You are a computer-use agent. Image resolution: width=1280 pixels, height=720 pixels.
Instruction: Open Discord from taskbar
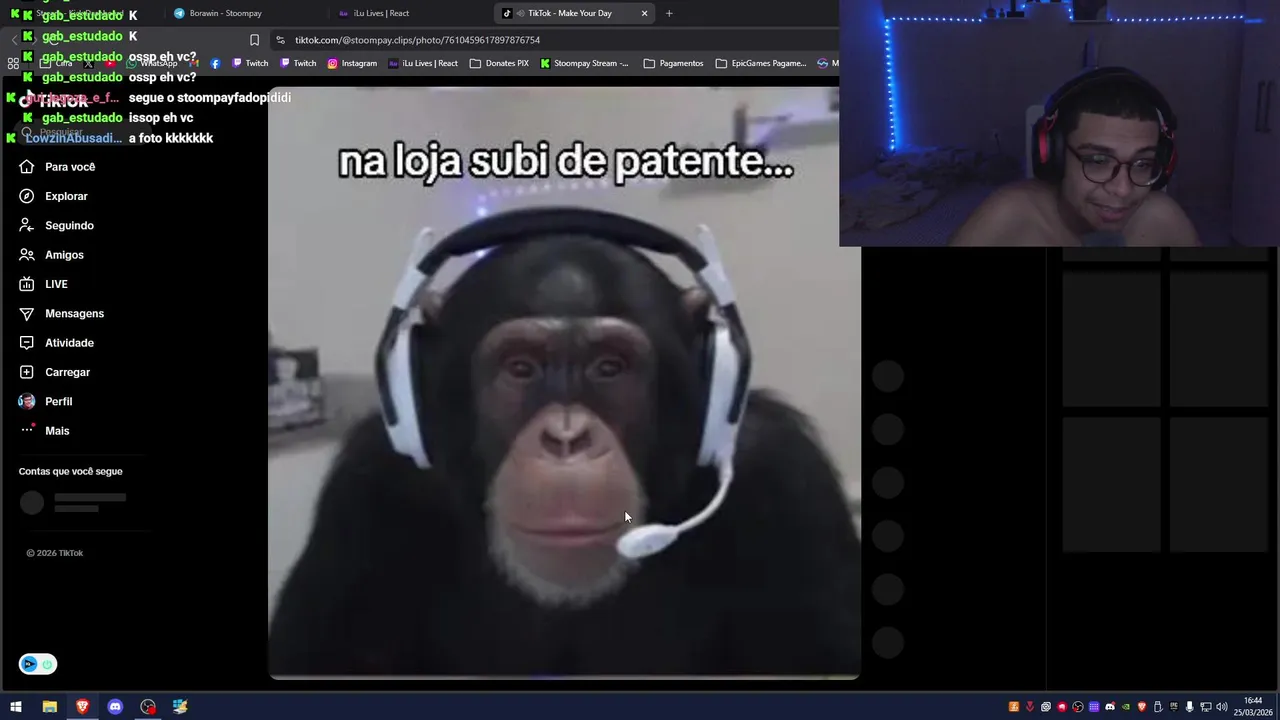tap(115, 707)
